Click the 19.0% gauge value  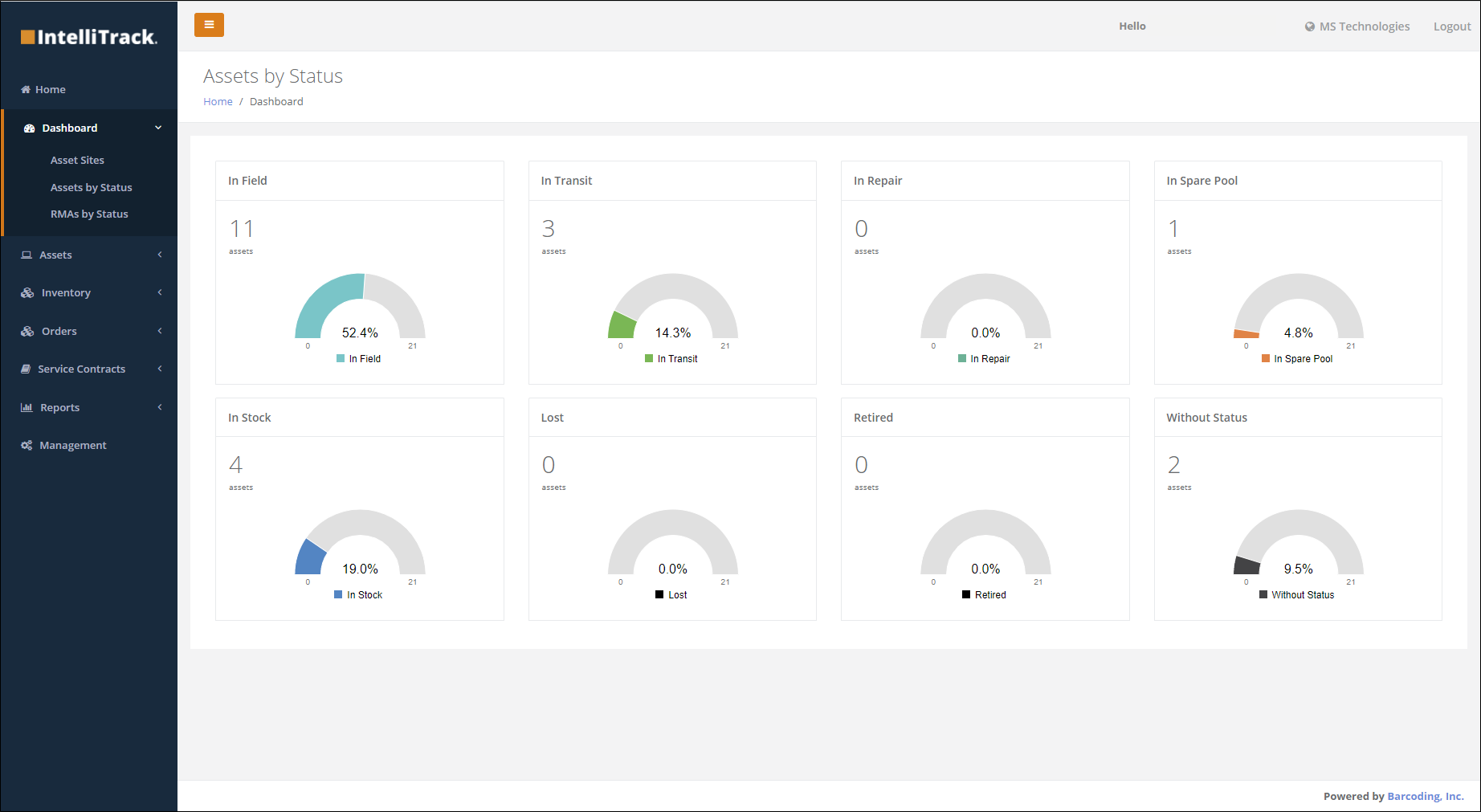[x=360, y=569]
